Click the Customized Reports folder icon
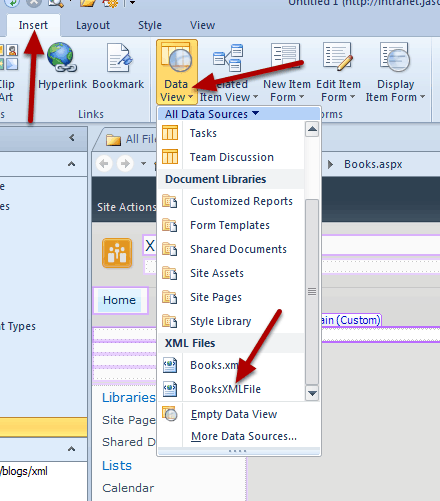440x501 pixels. coord(170,201)
